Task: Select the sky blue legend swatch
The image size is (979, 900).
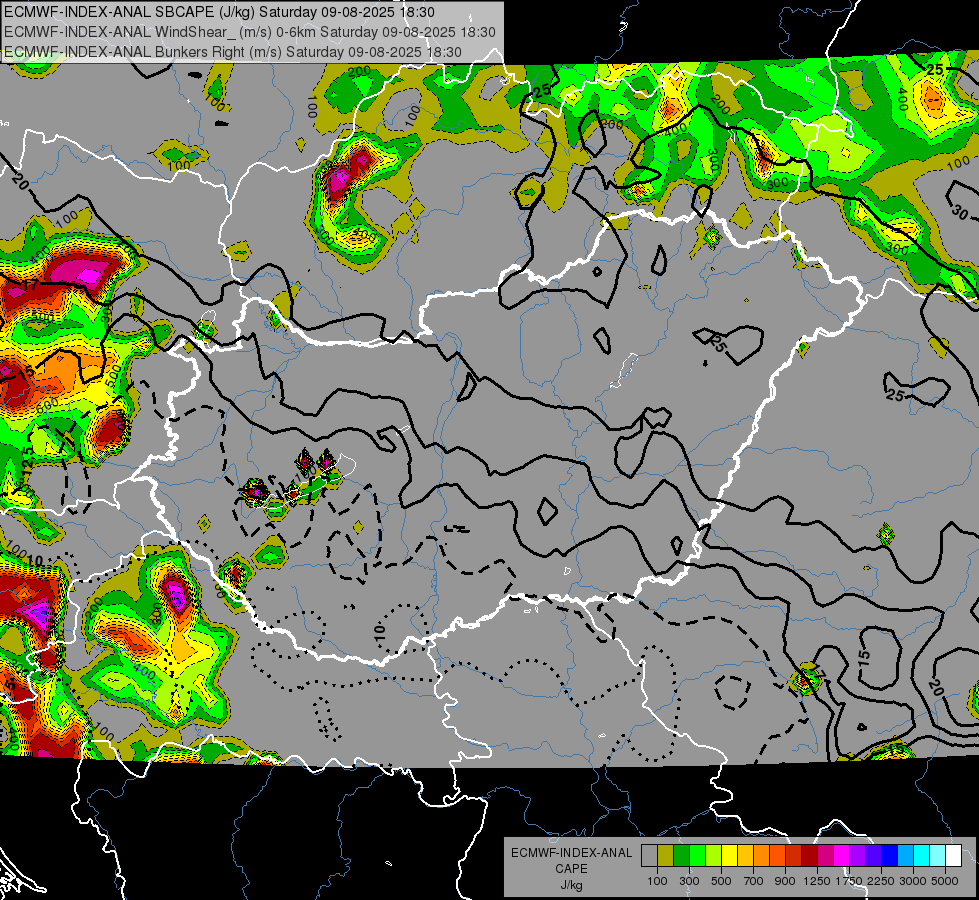Action: coord(906,856)
